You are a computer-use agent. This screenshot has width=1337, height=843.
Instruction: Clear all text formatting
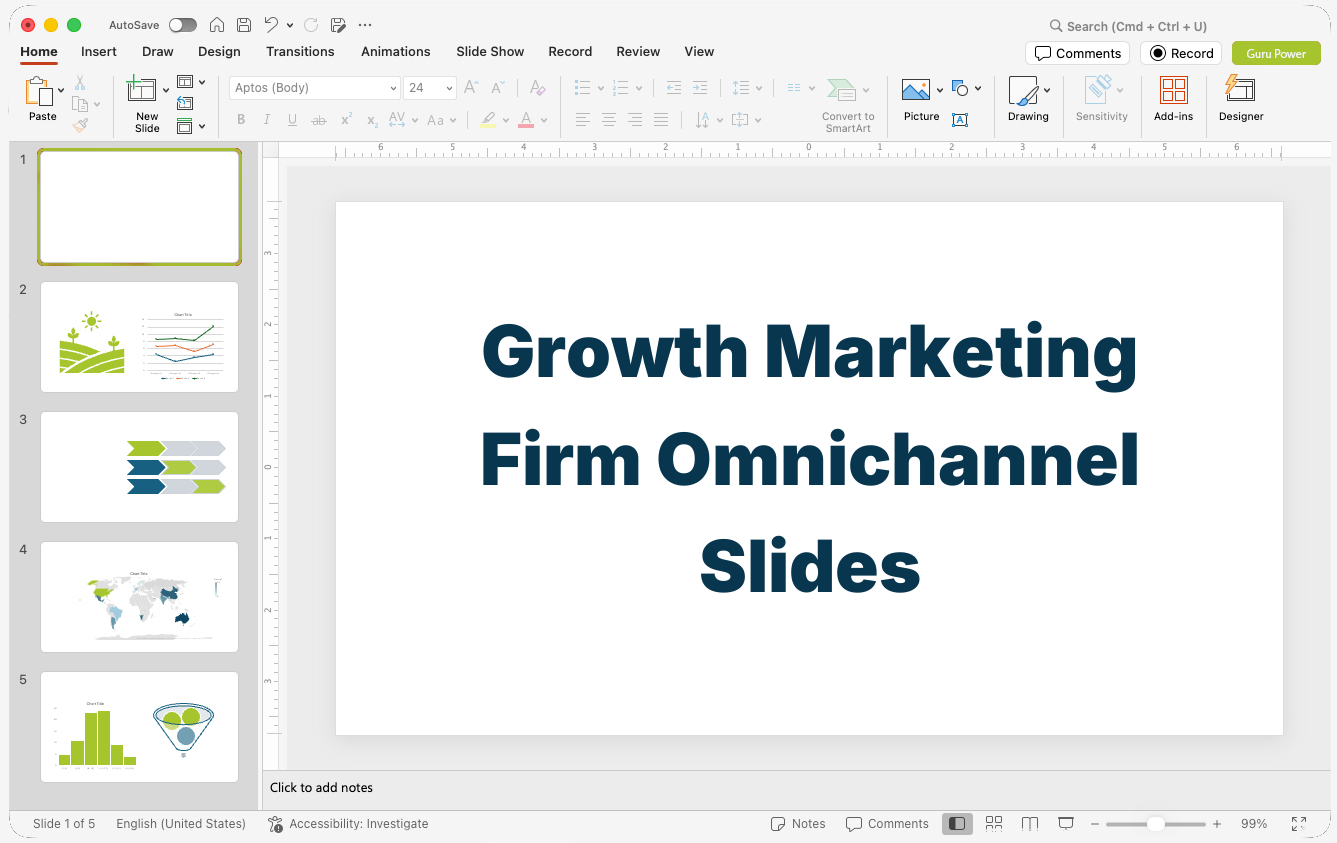(538, 88)
